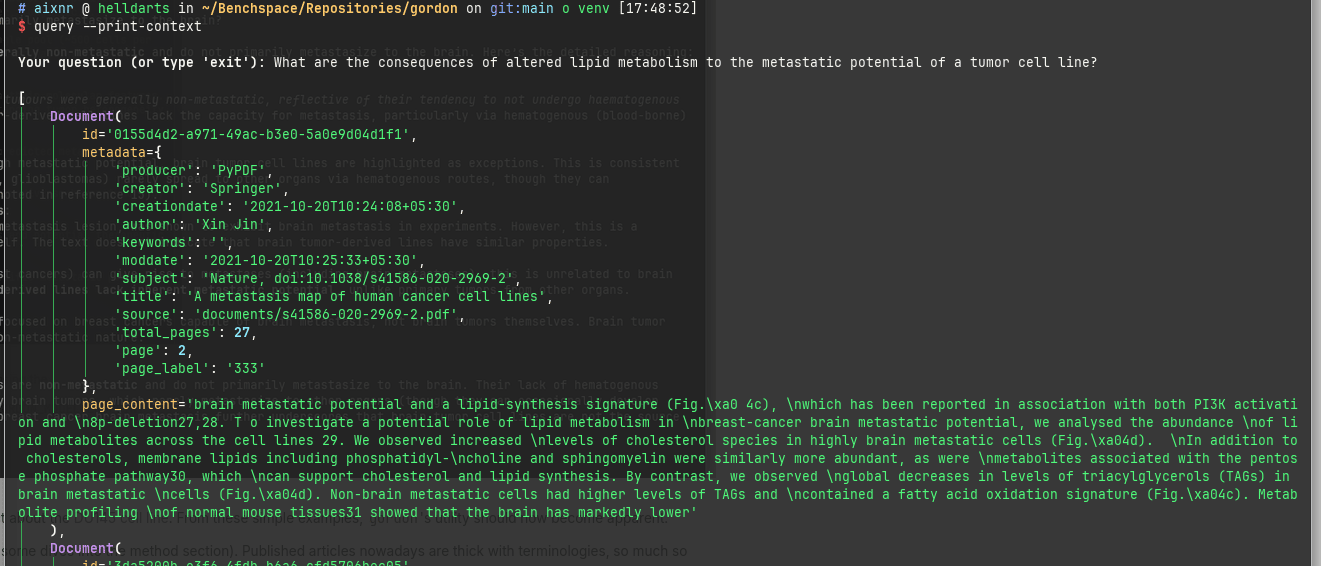Screen dimensions: 1321x566
Task: Click the username 'aixnr' in the prompt
Action: coord(53,7)
